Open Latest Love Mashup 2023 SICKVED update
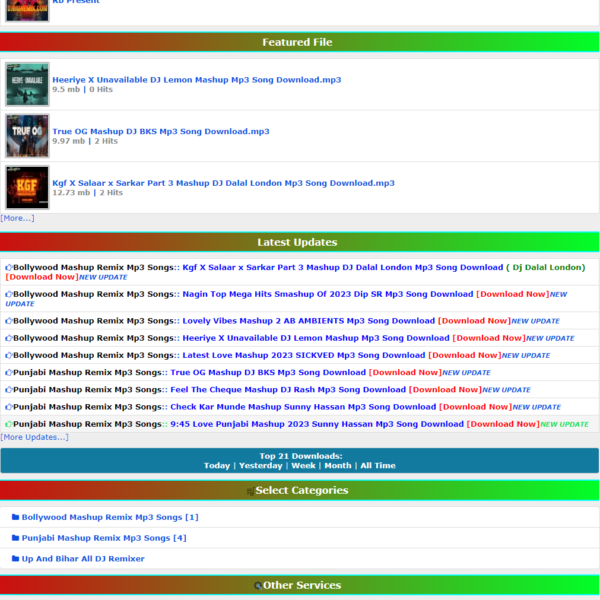600x600 pixels. tap(304, 355)
